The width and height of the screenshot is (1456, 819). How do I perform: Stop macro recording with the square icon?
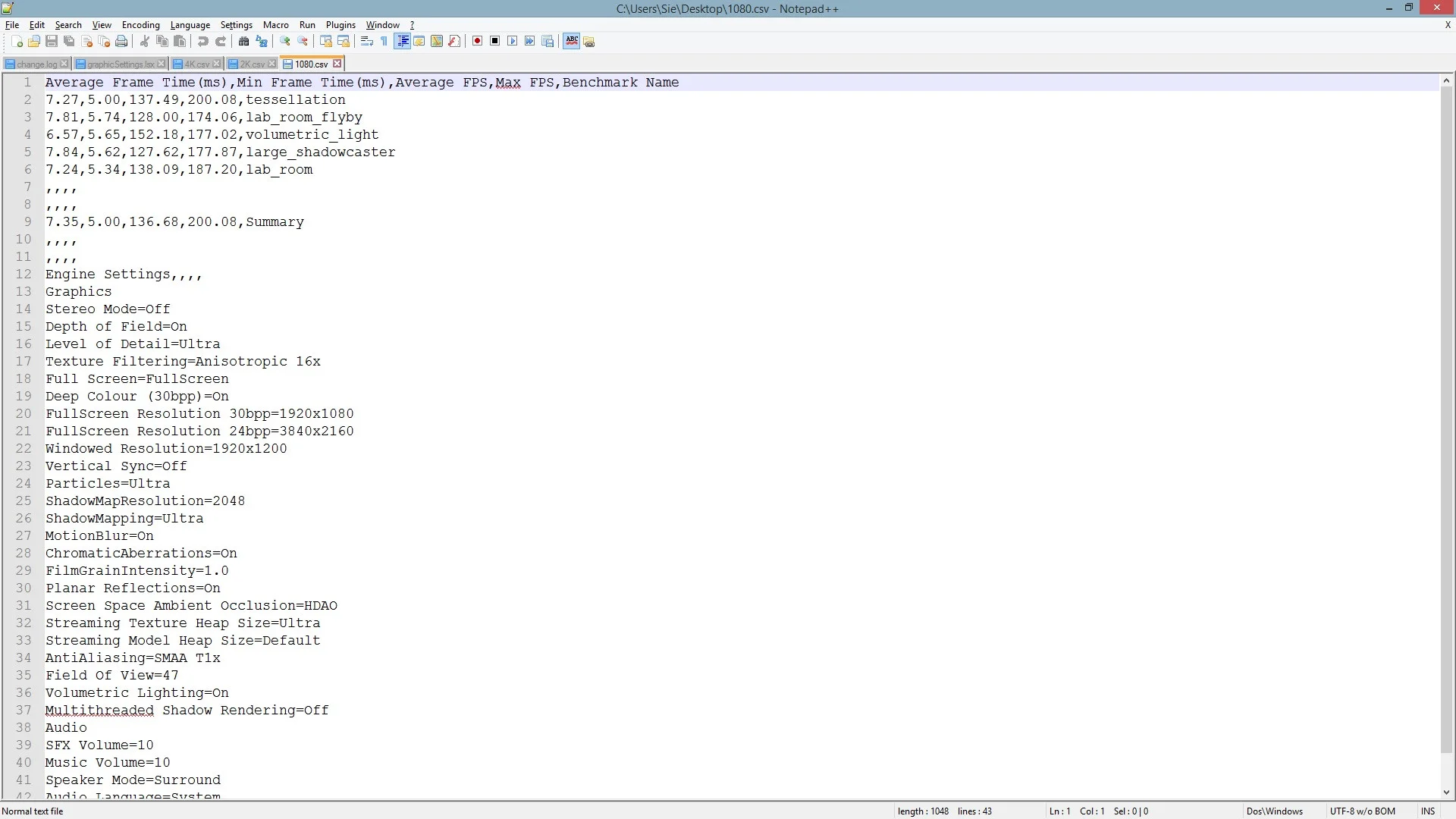point(495,41)
